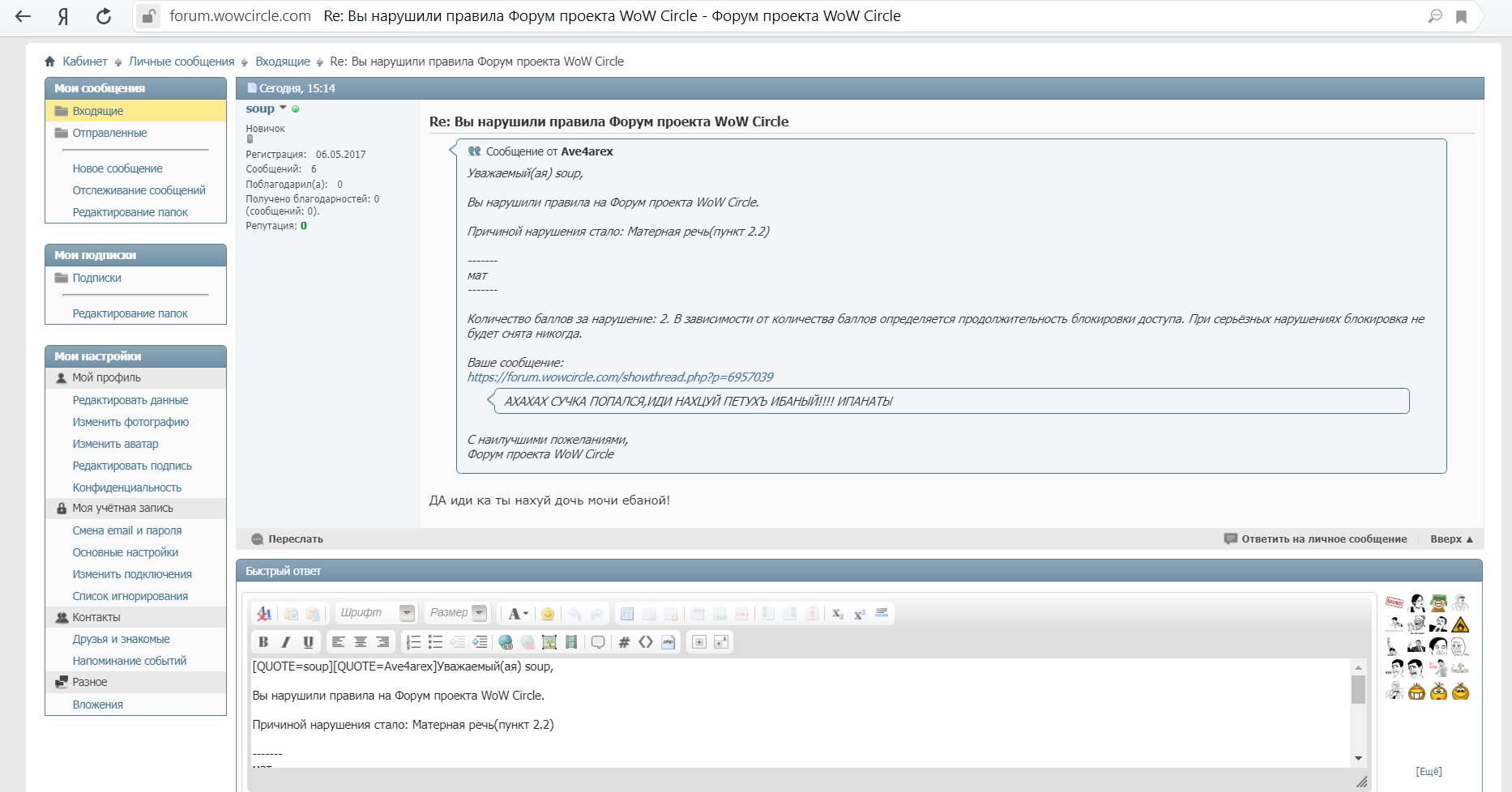Image resolution: width=1512 pixels, height=792 pixels.
Task: Click Ответить на личное сообщение
Action: (1323, 539)
